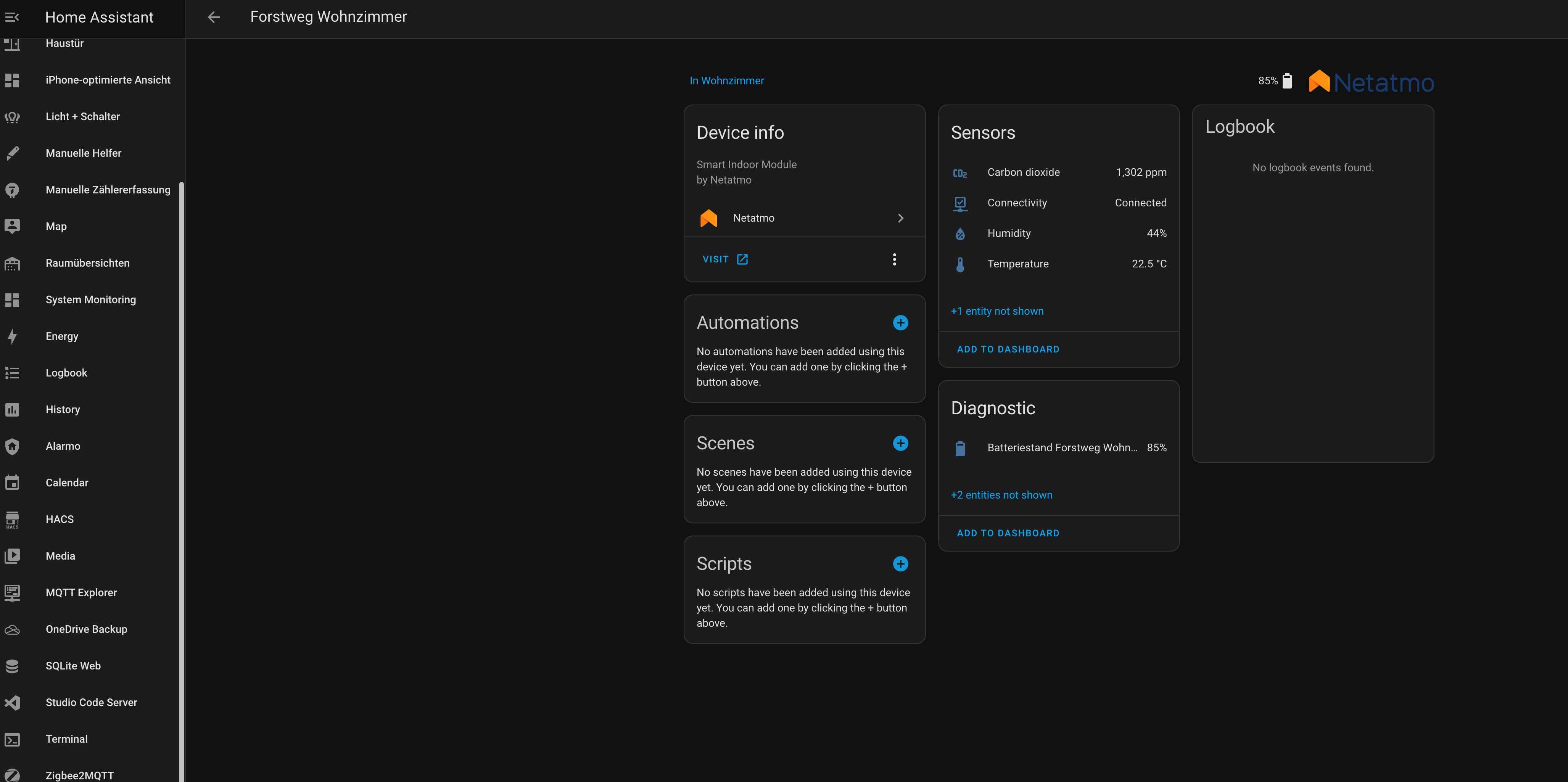Click the Terminal console icon

pos(12,739)
